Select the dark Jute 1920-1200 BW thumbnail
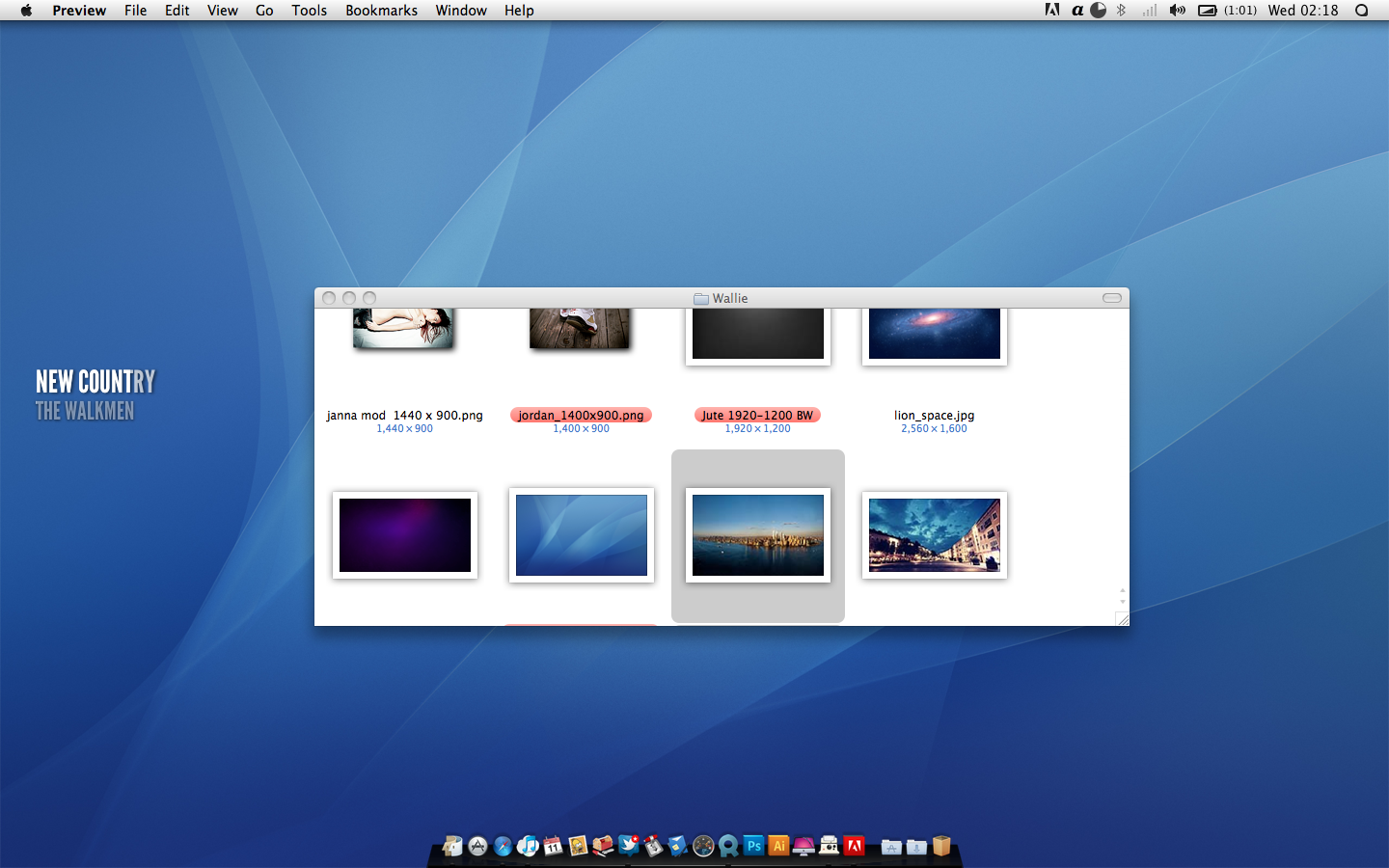The image size is (1389, 868). coord(758,337)
